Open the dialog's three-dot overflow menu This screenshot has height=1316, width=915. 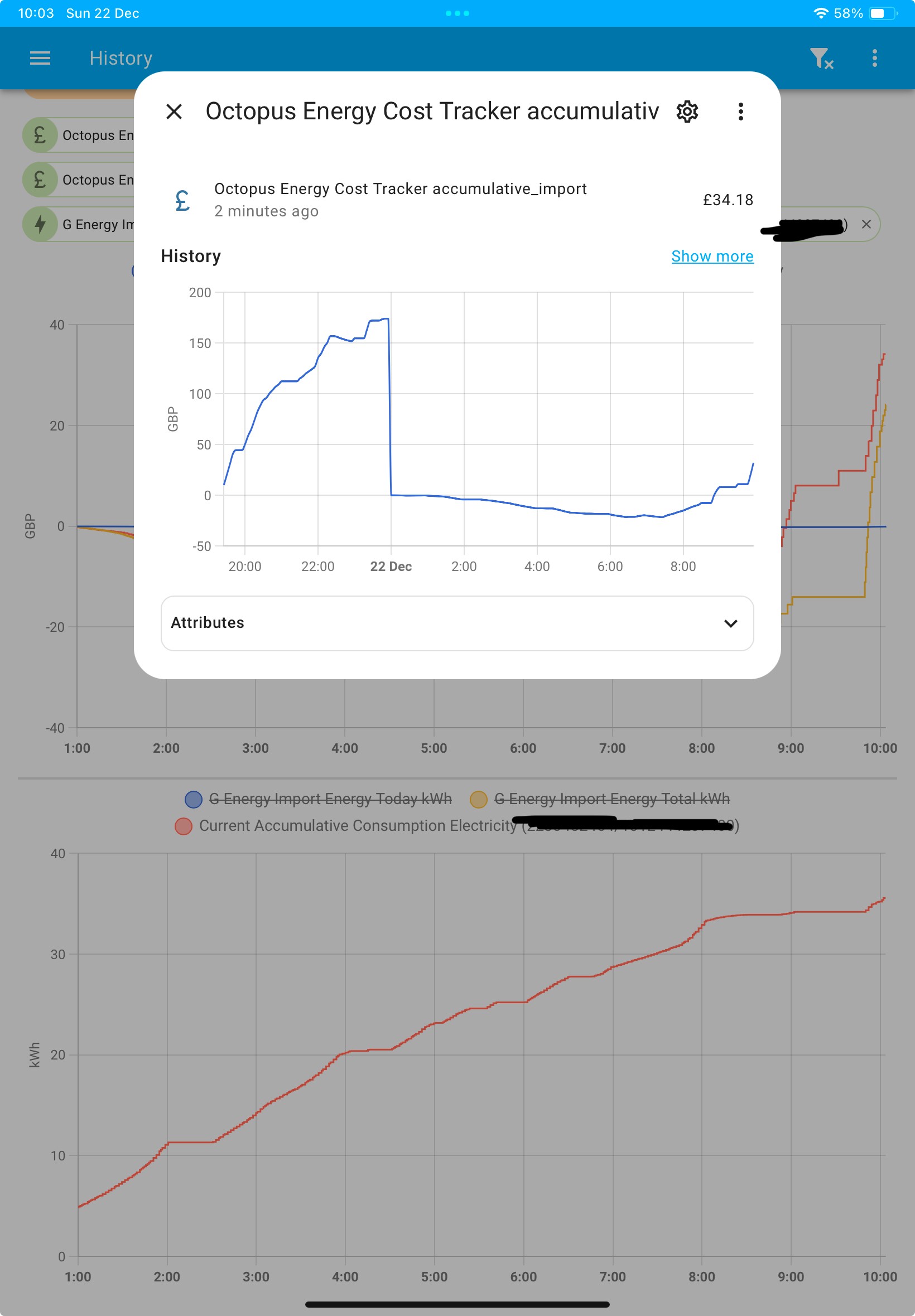741,111
